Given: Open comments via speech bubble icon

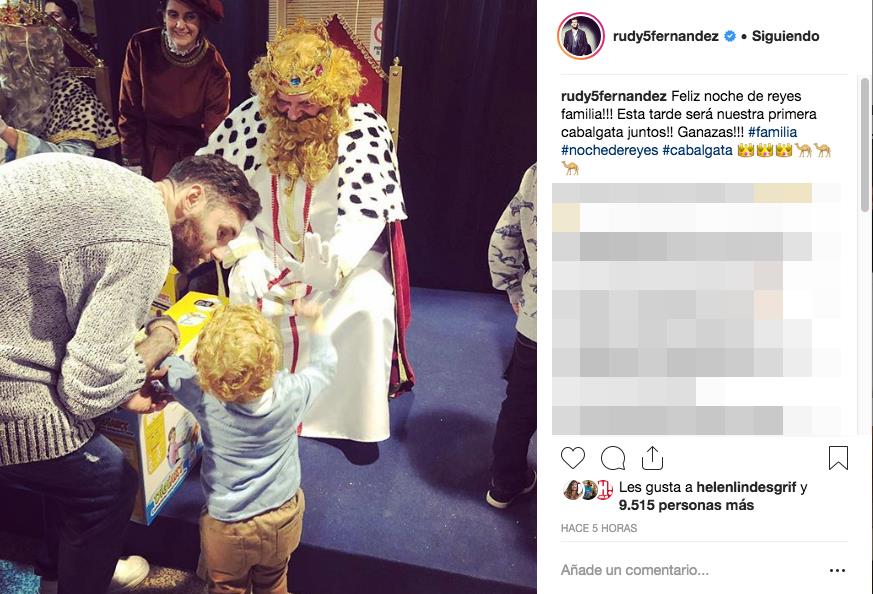Looking at the screenshot, I should tap(613, 458).
